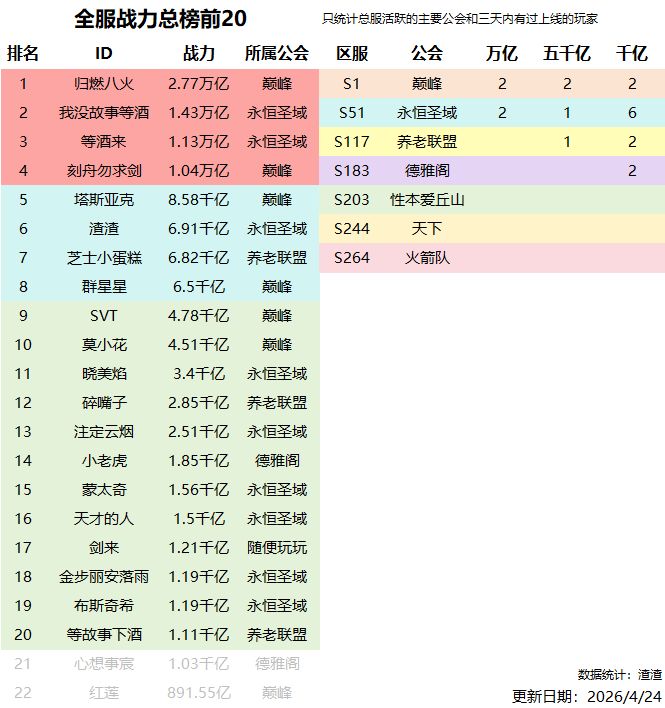Click player ID 小老虎
The height and width of the screenshot is (708, 665).
point(104,461)
